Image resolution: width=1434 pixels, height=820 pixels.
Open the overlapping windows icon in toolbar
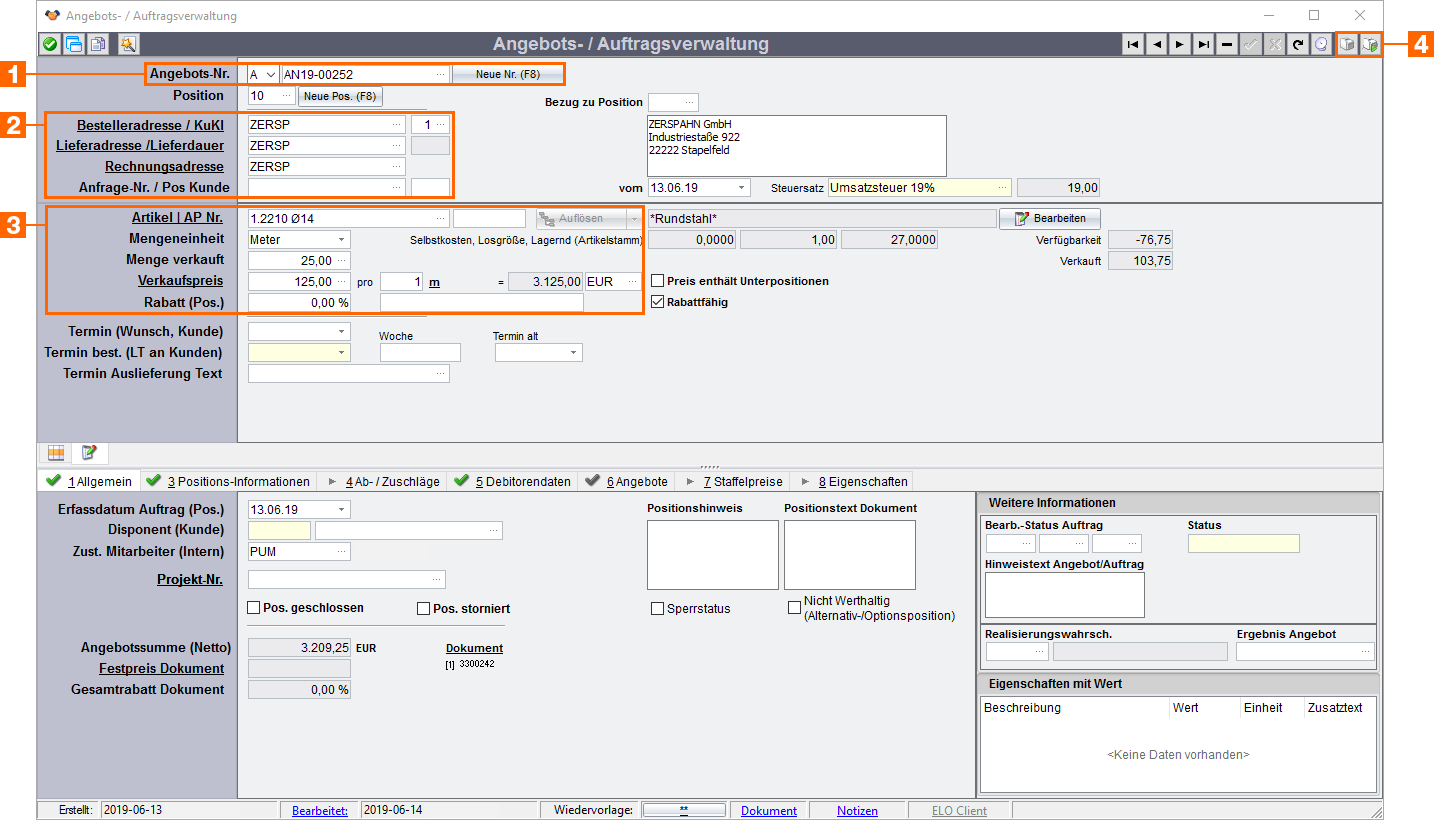point(74,44)
